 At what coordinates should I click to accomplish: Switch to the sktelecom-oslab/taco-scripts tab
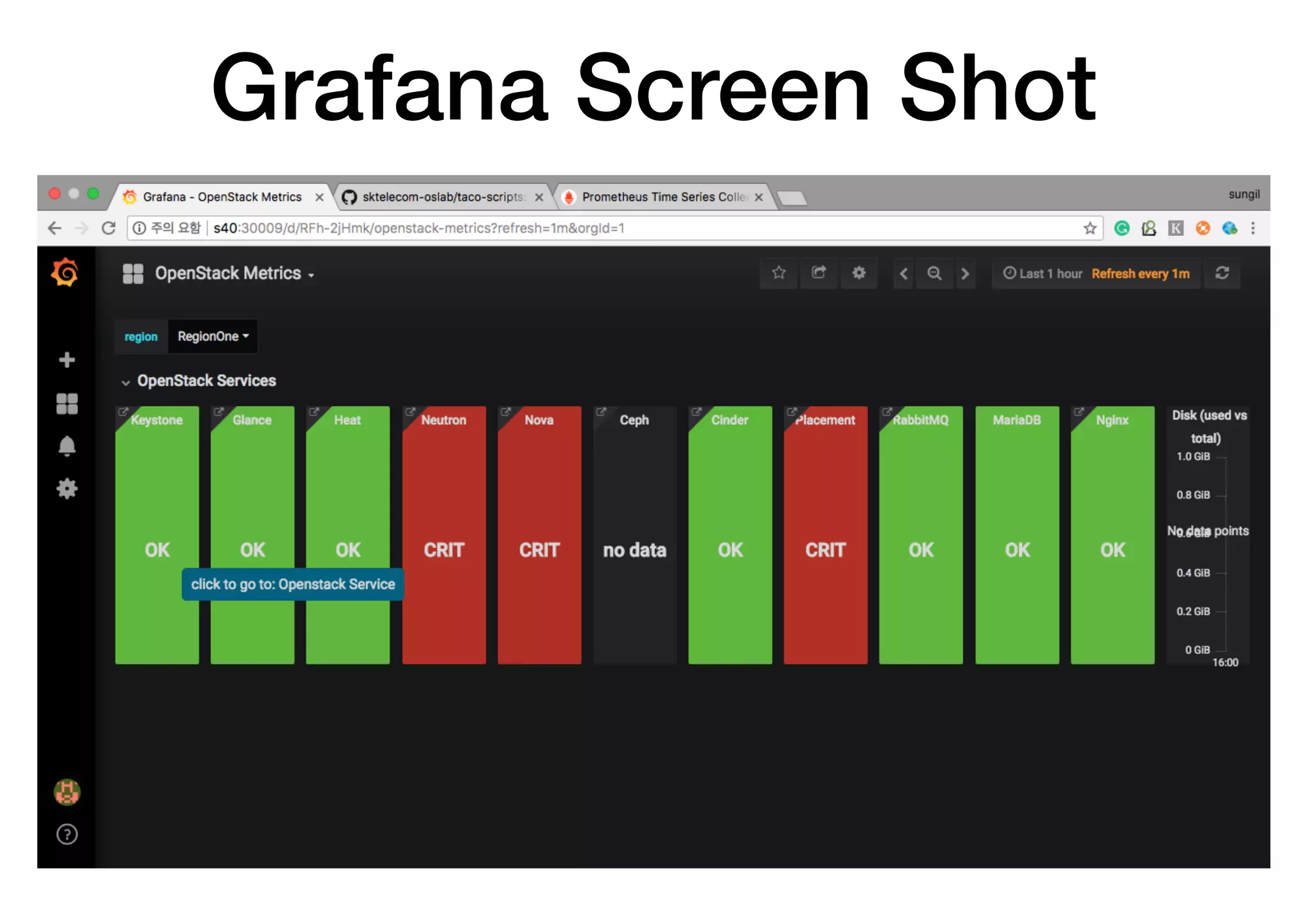tap(442, 197)
